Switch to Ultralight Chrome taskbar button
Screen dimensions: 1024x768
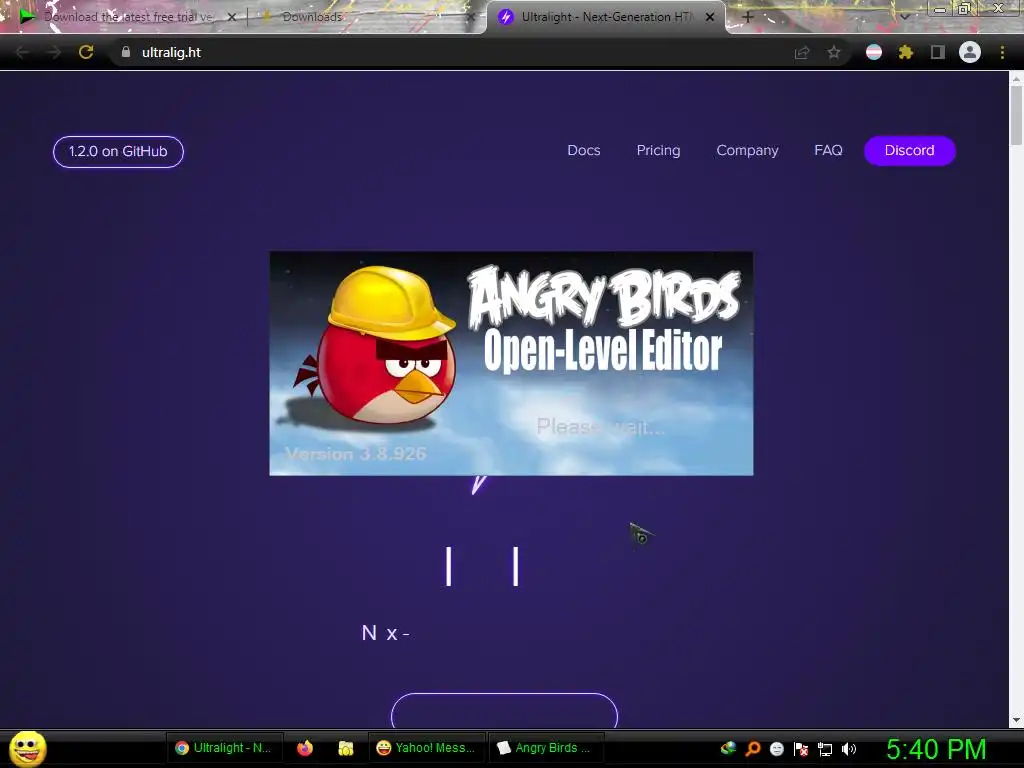[224, 748]
